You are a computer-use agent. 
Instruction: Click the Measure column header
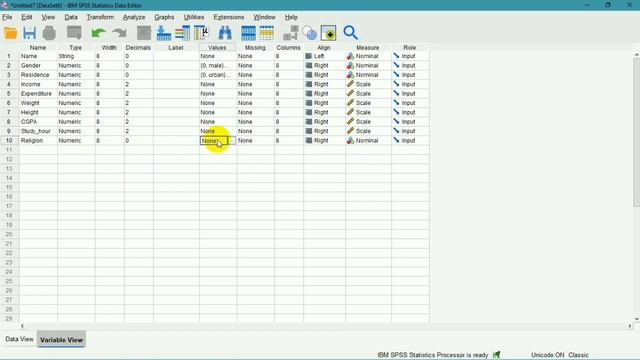tap(367, 48)
